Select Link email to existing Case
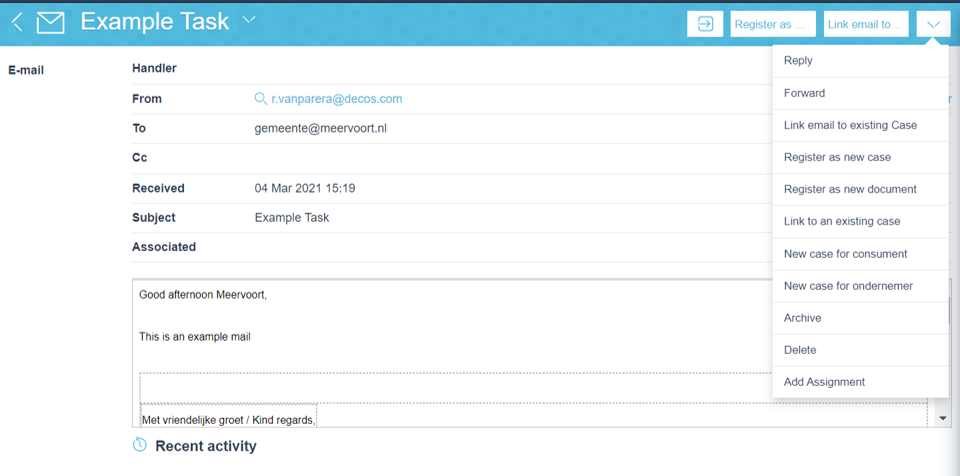 pos(850,125)
